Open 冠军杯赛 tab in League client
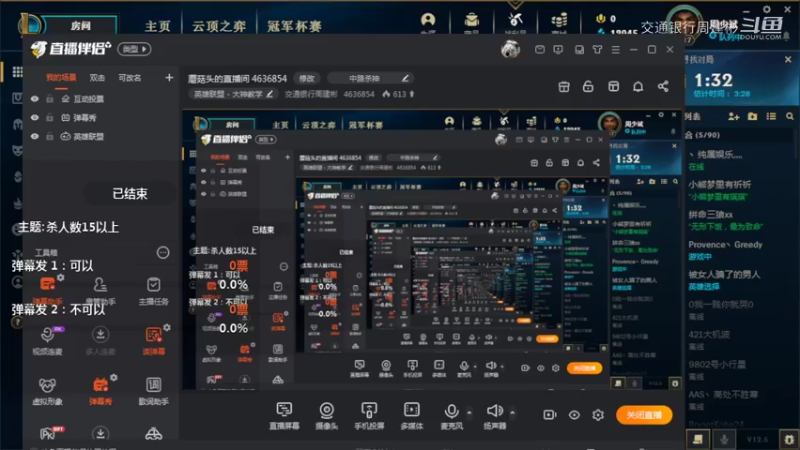The width and height of the screenshot is (800, 450). [294, 26]
